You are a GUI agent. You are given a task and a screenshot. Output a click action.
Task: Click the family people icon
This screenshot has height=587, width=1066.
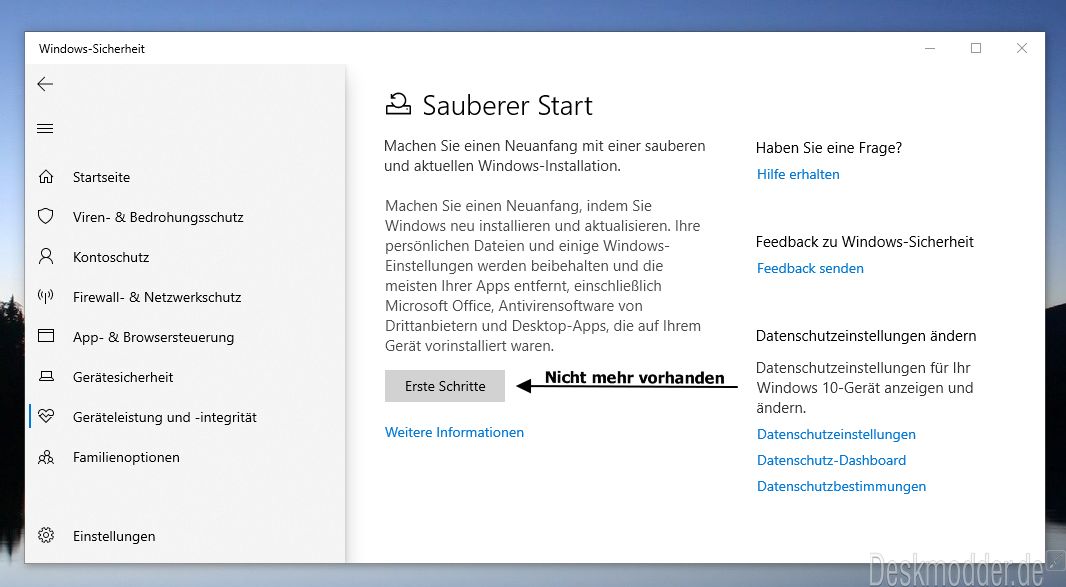pos(46,457)
